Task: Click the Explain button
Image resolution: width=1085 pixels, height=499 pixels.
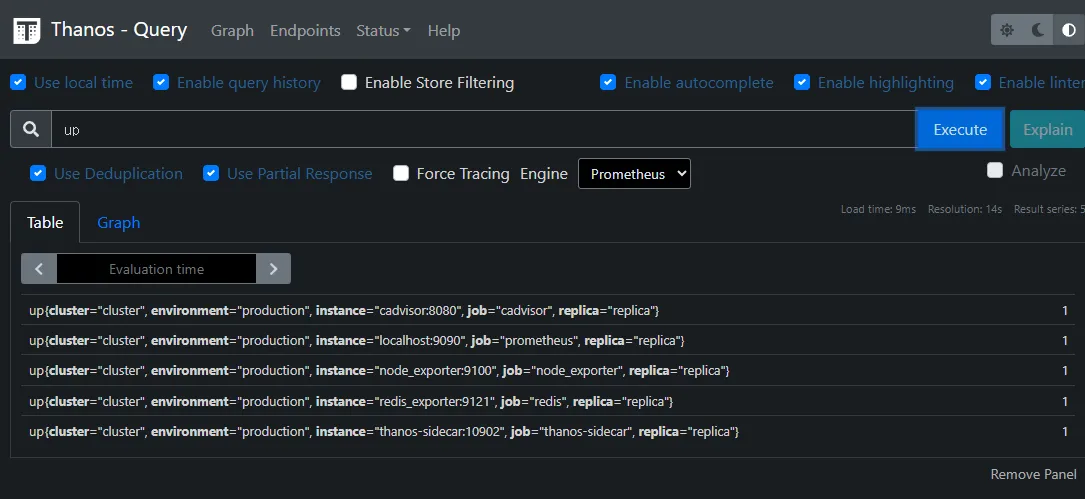Action: tap(1047, 129)
